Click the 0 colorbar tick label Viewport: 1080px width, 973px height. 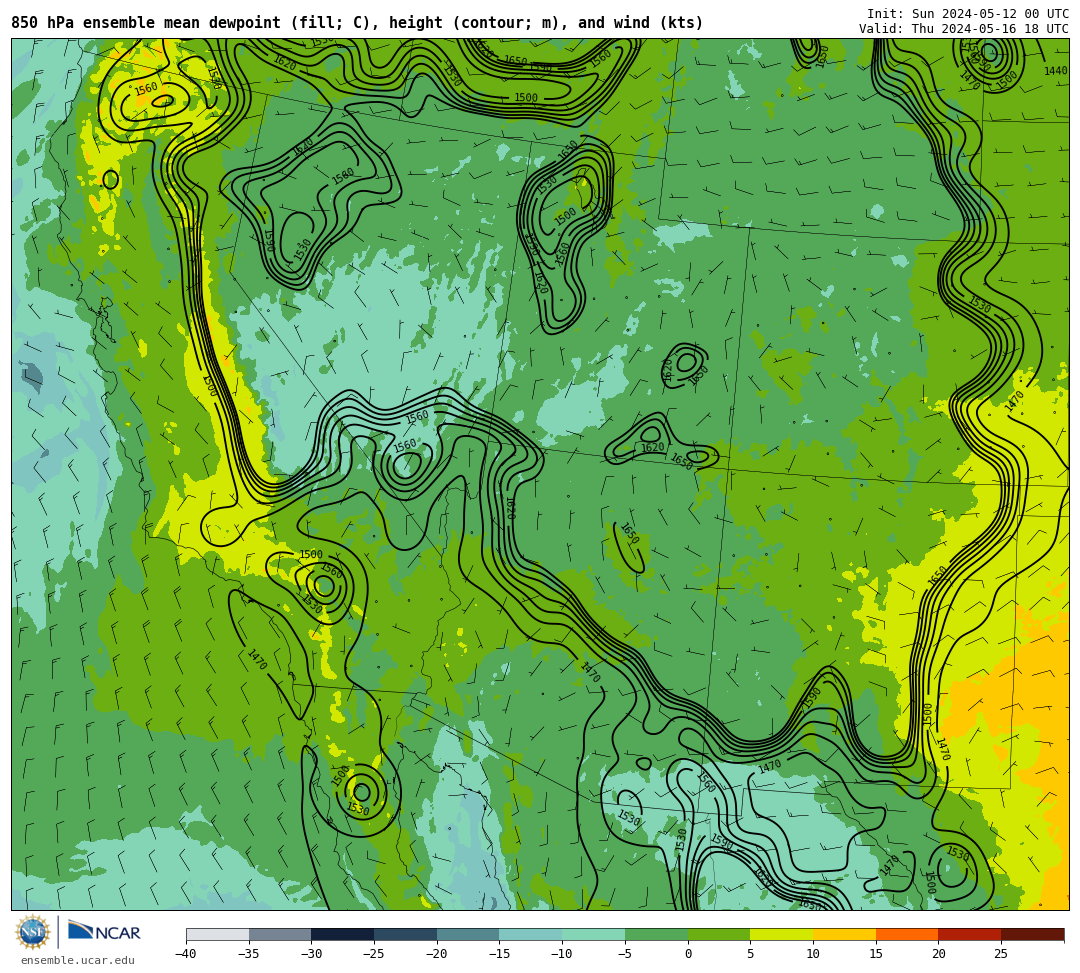coord(688,954)
